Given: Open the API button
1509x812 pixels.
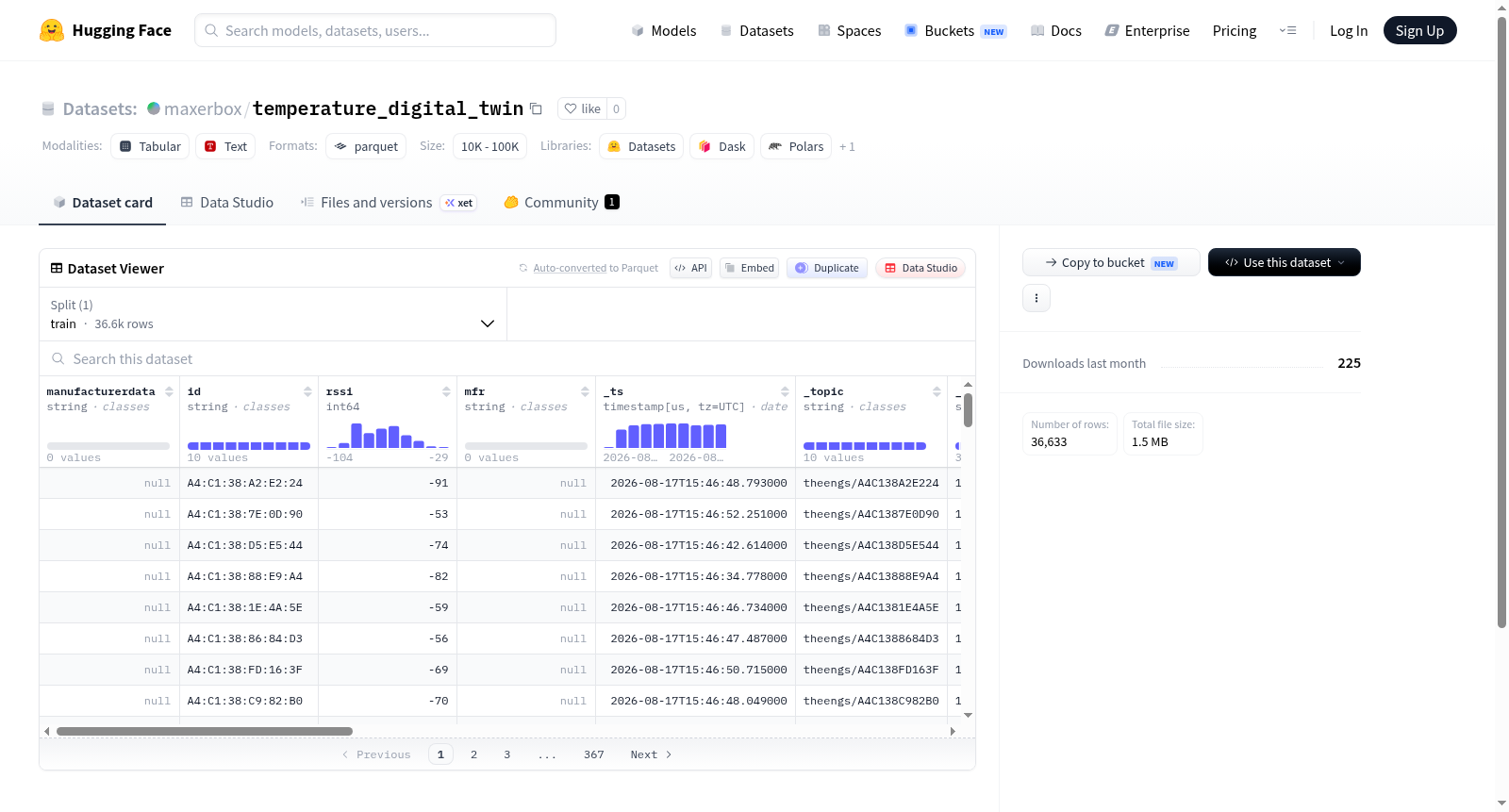Looking at the screenshot, I should 690,268.
